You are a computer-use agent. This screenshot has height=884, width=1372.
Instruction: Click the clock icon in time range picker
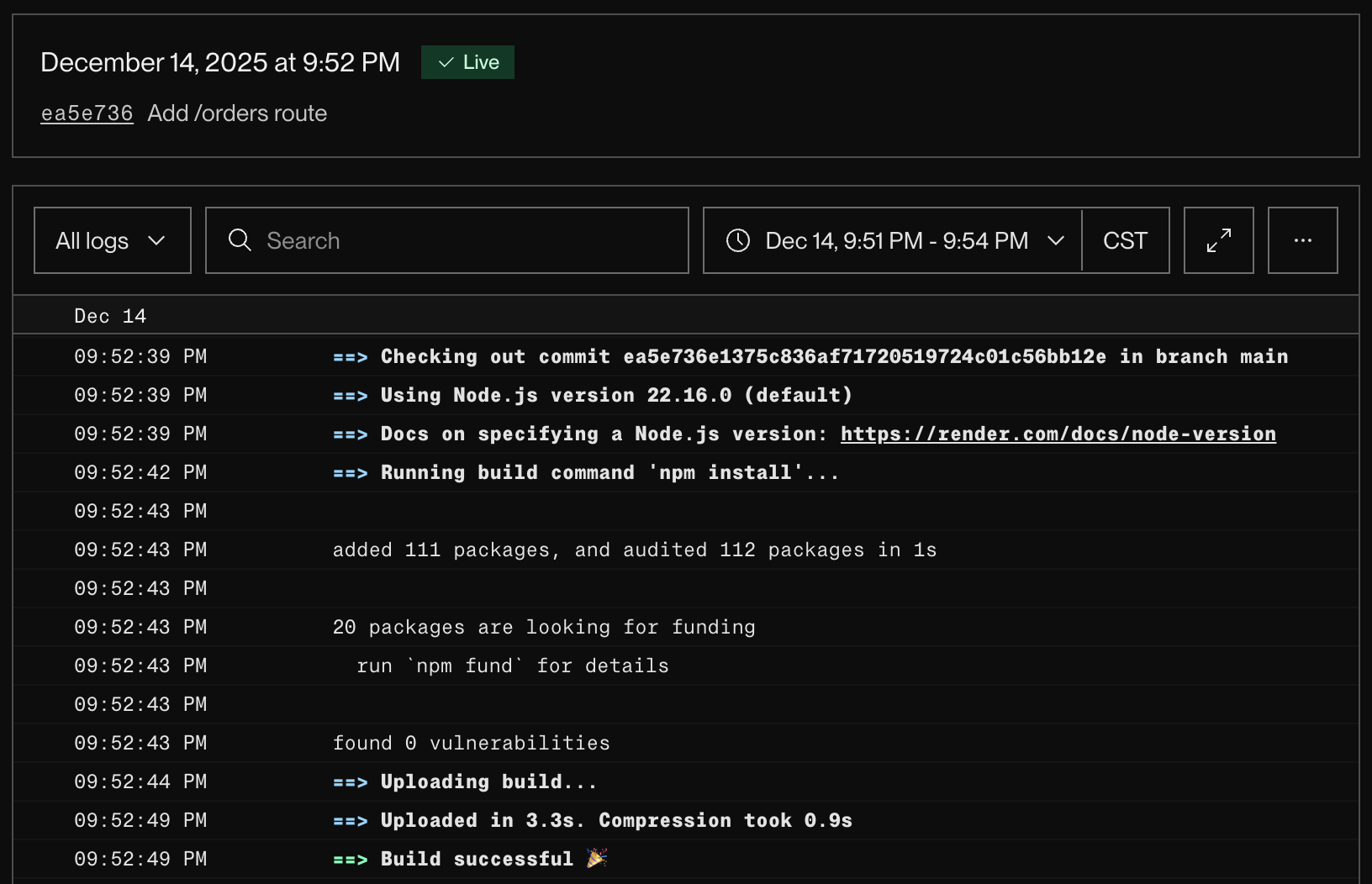point(737,240)
